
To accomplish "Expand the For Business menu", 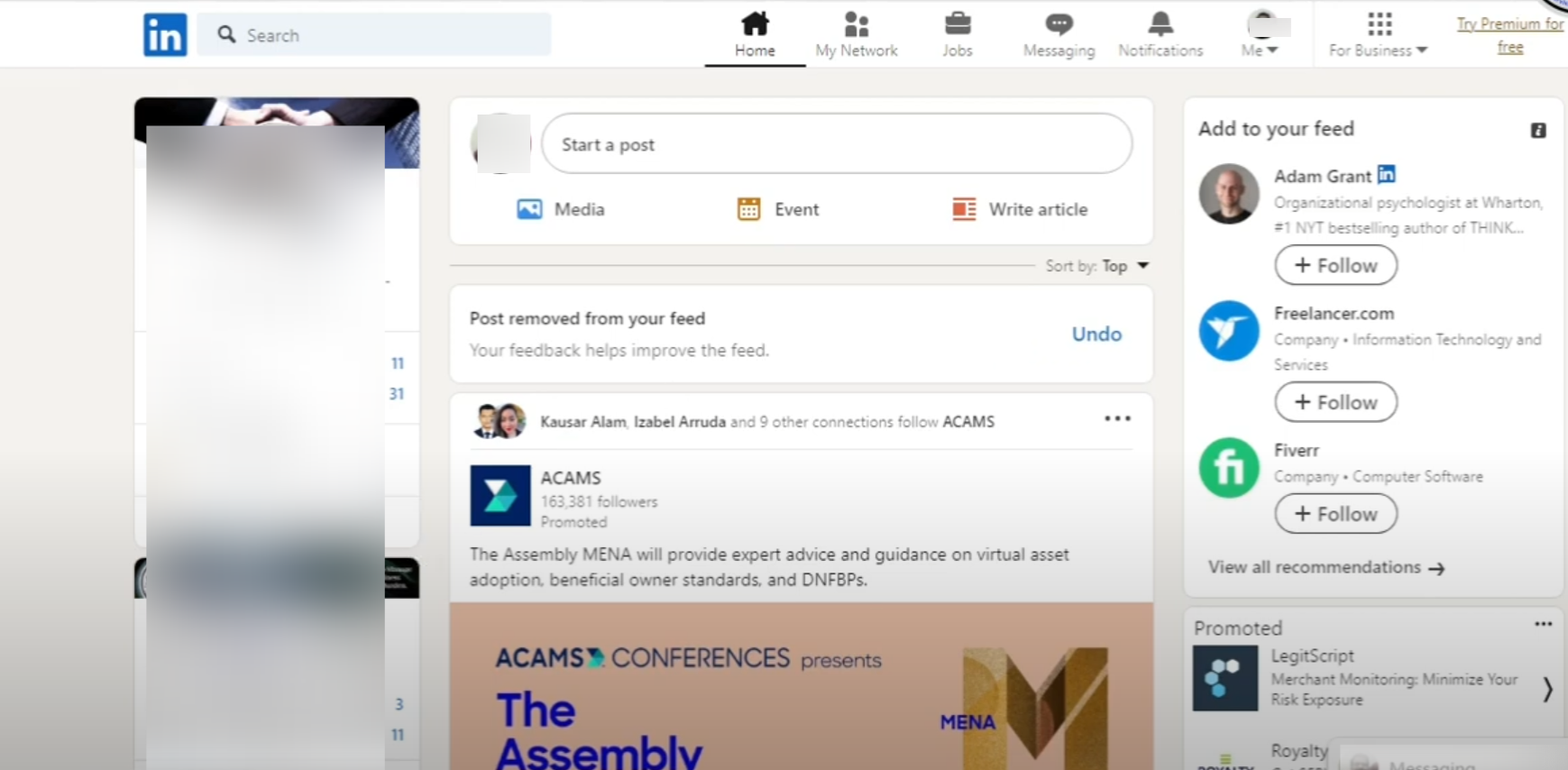I will coord(1378,34).
